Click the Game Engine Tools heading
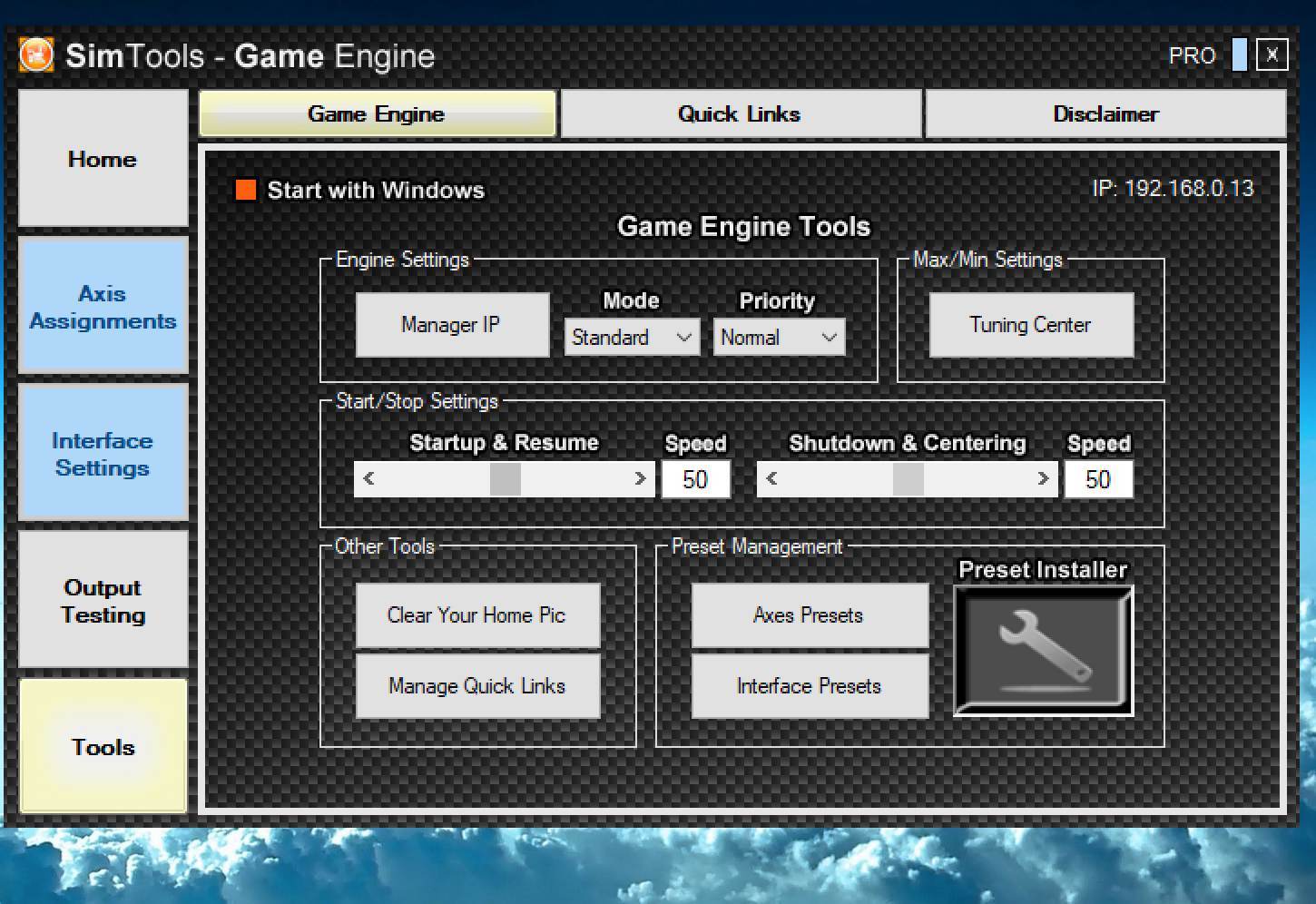Screen dimensions: 1316x904 coord(743,226)
